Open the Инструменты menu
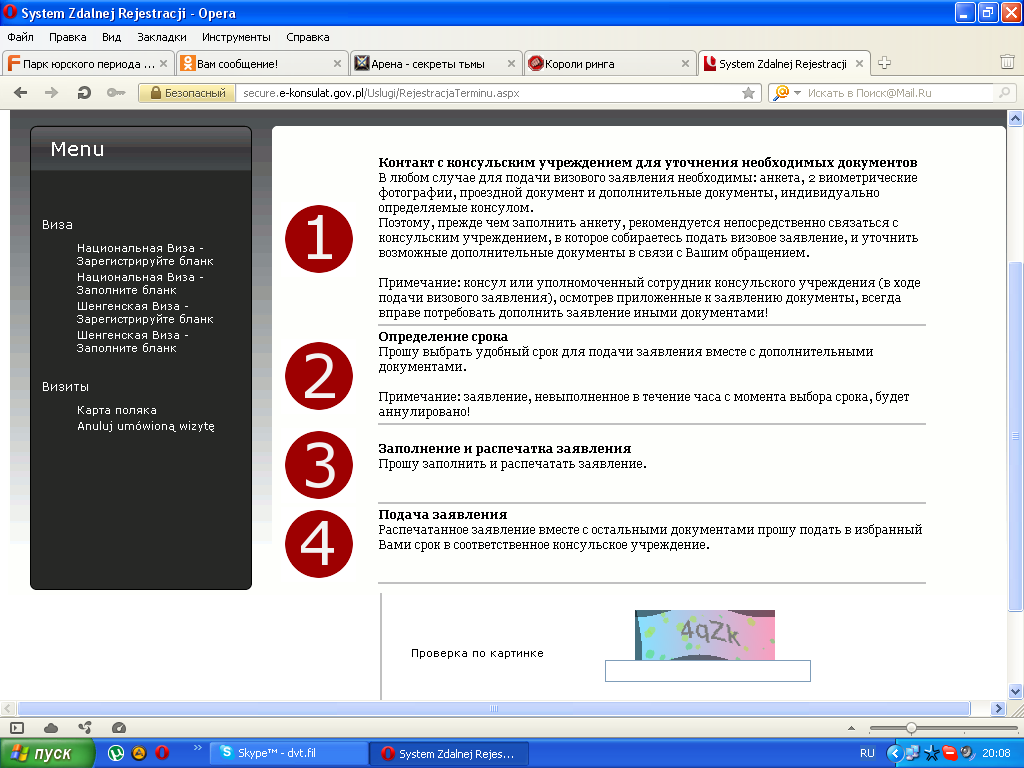The width and height of the screenshot is (1024, 768). click(x=236, y=37)
